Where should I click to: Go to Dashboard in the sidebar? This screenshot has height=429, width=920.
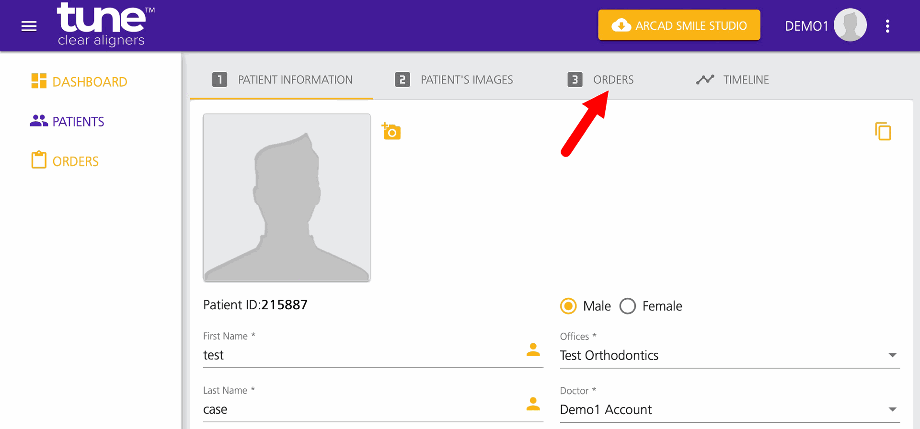pyautogui.click(x=79, y=82)
